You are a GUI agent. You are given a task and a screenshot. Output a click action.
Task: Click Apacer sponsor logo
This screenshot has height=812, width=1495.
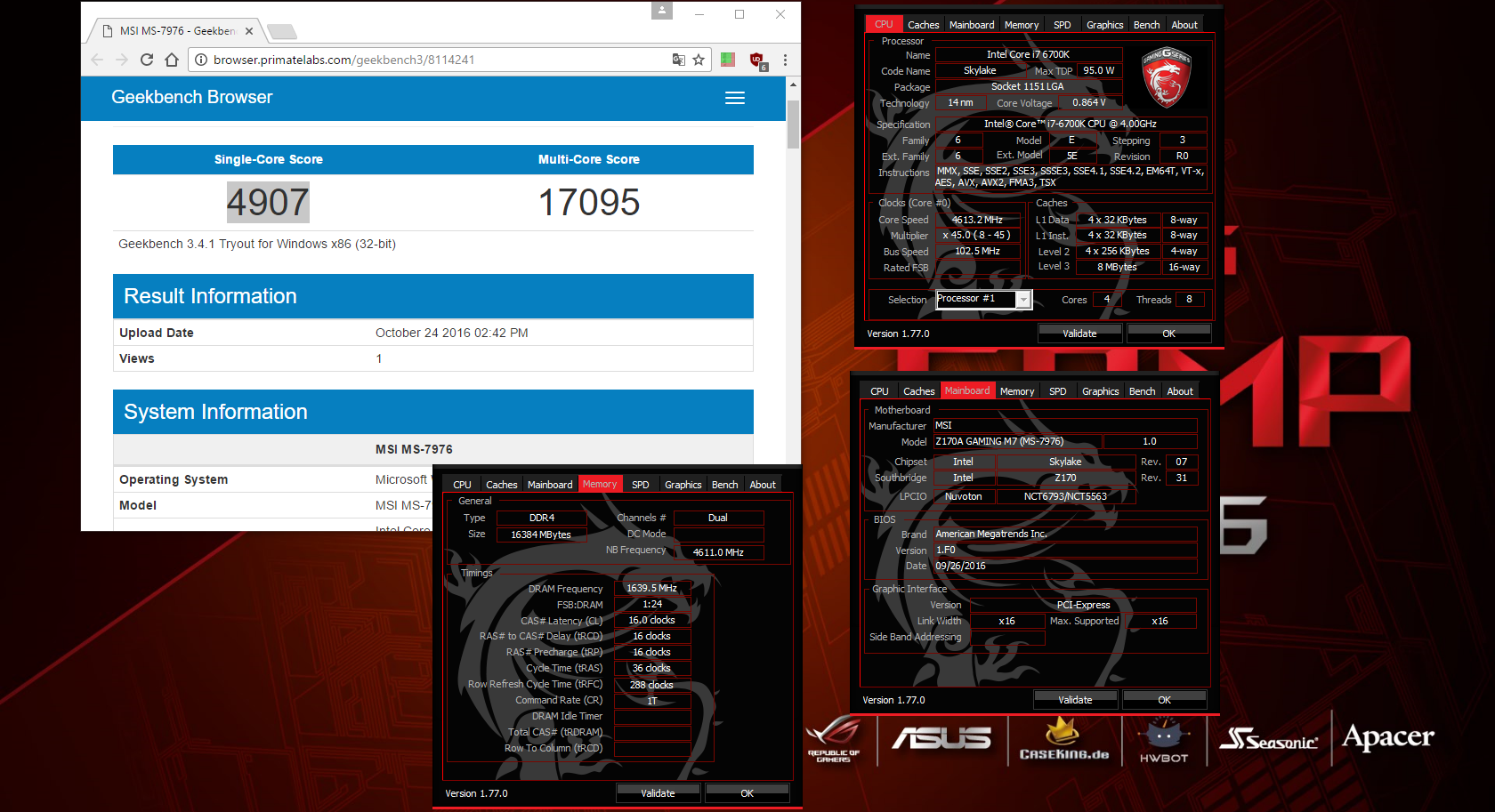[x=1388, y=737]
